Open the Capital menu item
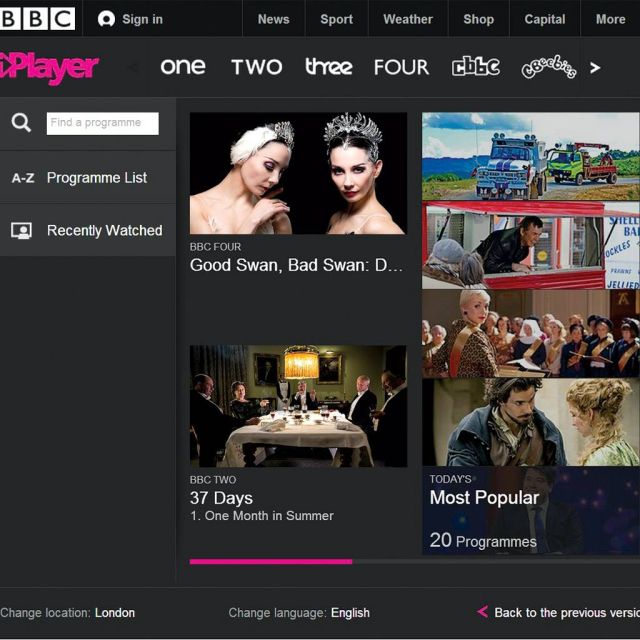 pos(545,19)
